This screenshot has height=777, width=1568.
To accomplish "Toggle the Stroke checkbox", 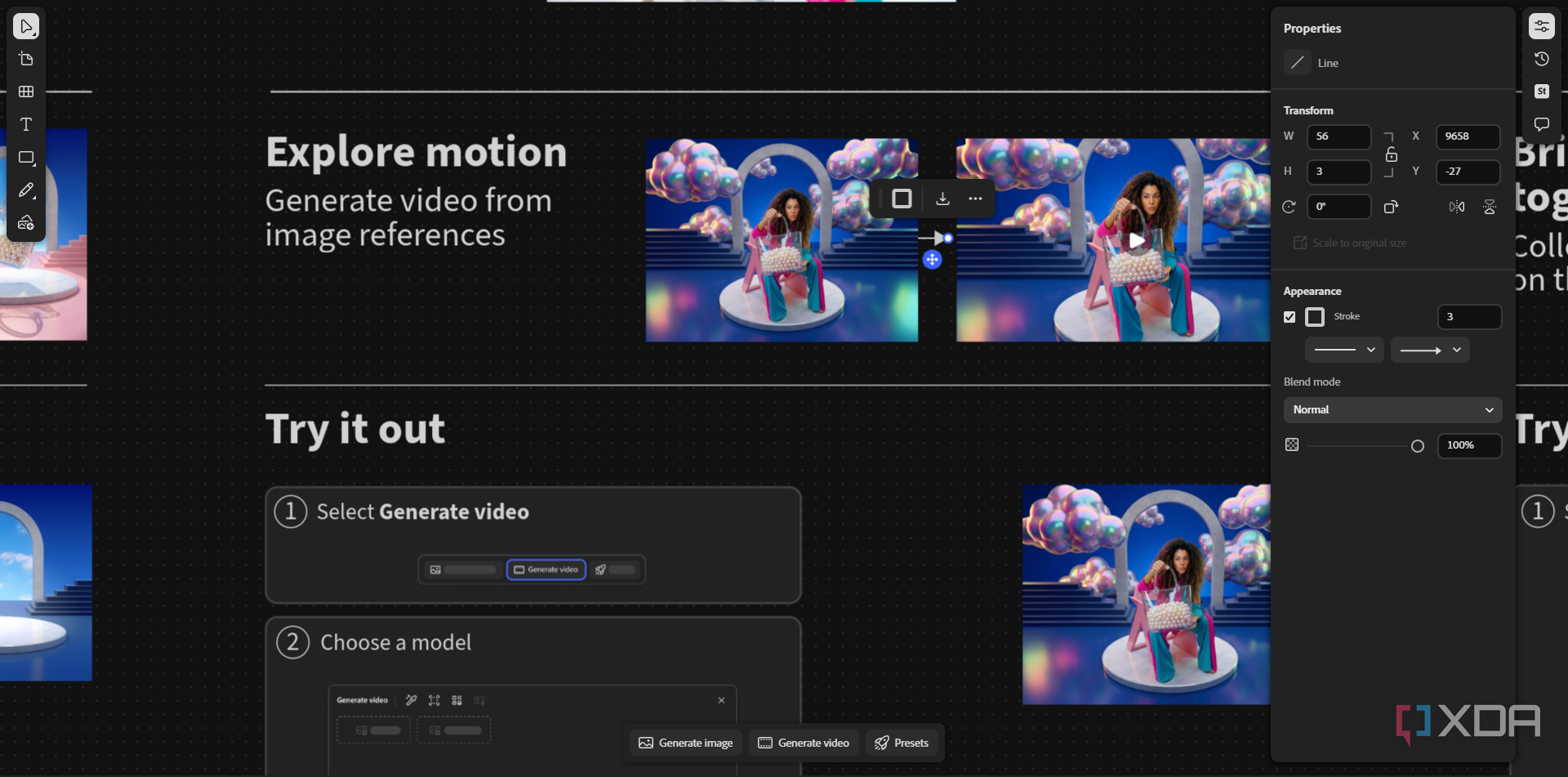I will [x=1290, y=317].
